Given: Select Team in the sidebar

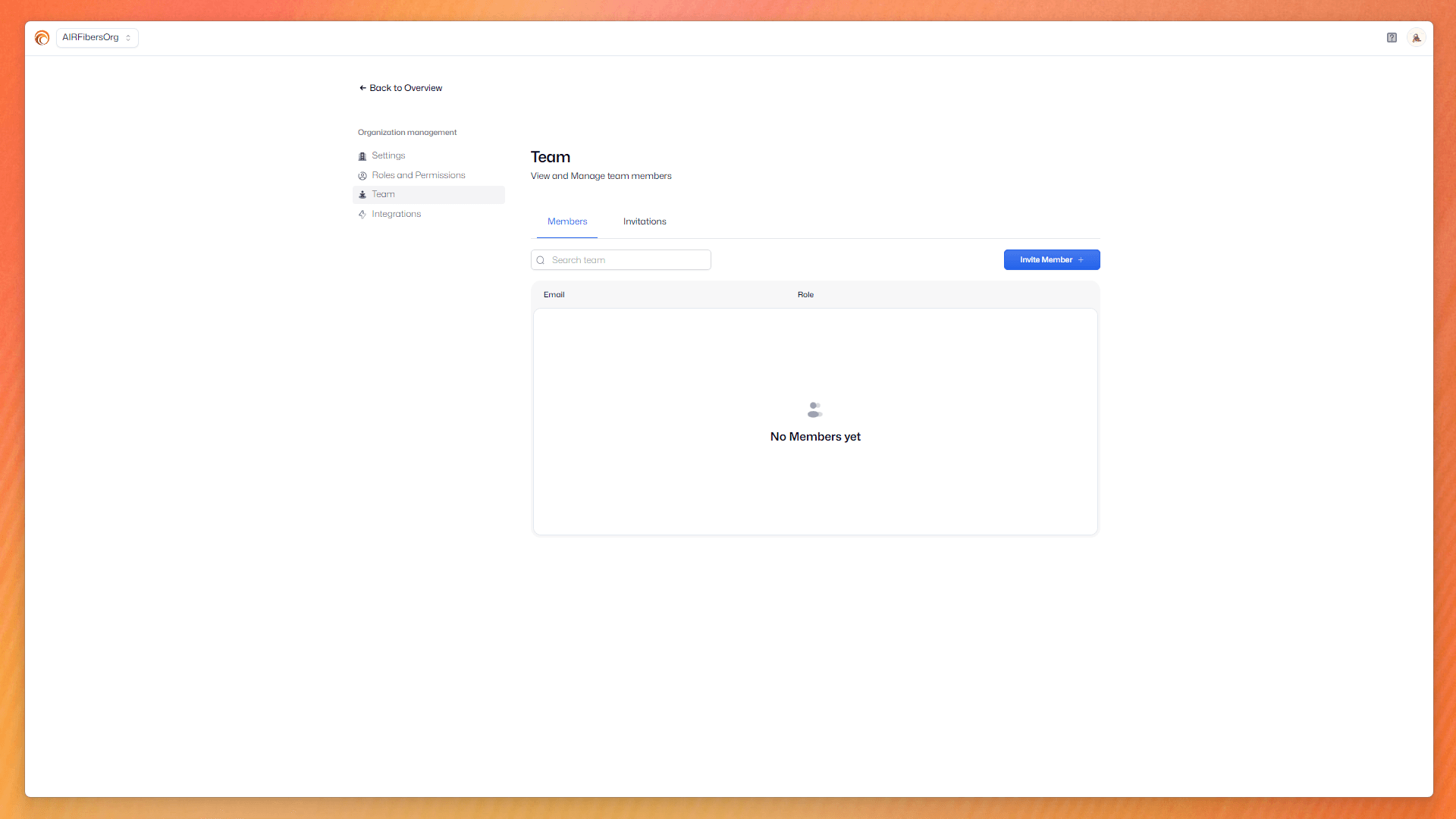Looking at the screenshot, I should click(x=383, y=195).
